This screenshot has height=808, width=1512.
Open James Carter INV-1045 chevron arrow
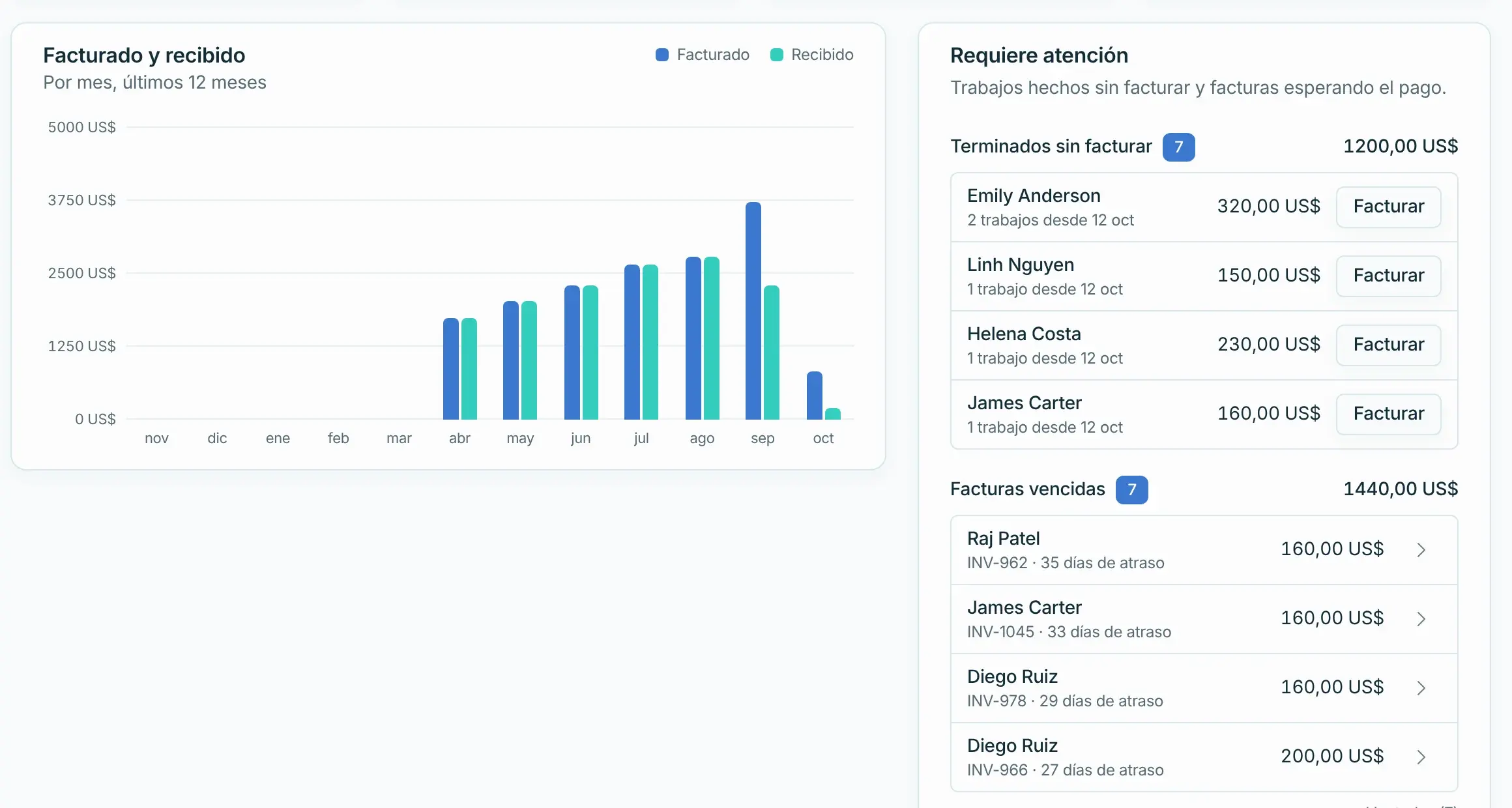pos(1421,619)
